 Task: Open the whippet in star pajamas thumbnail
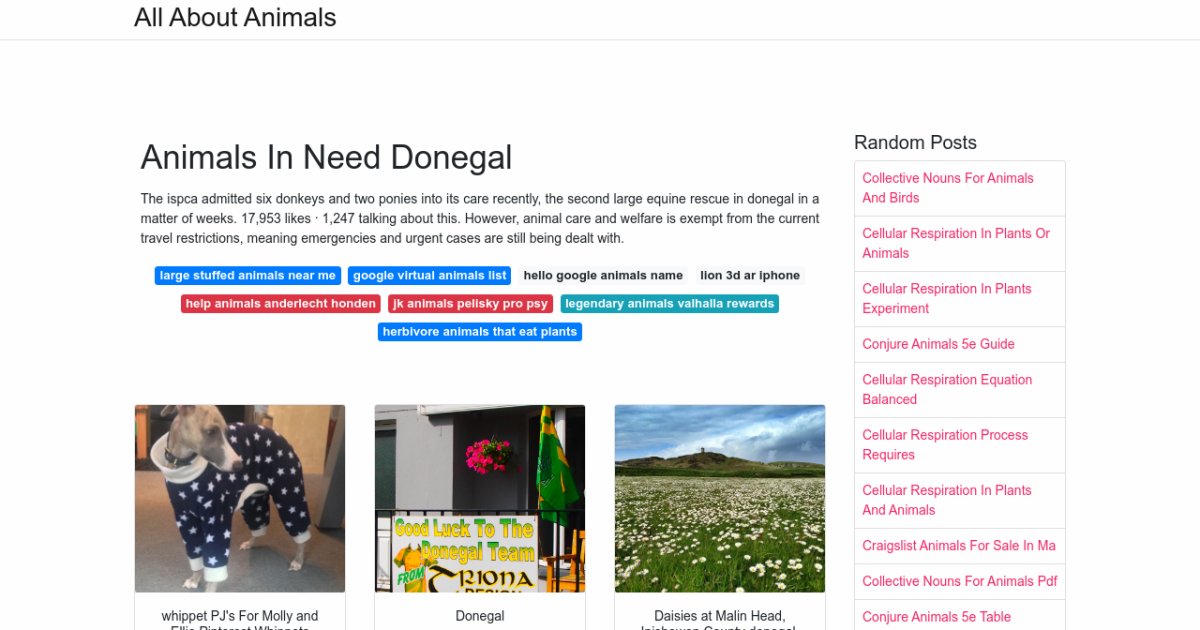tap(240, 498)
